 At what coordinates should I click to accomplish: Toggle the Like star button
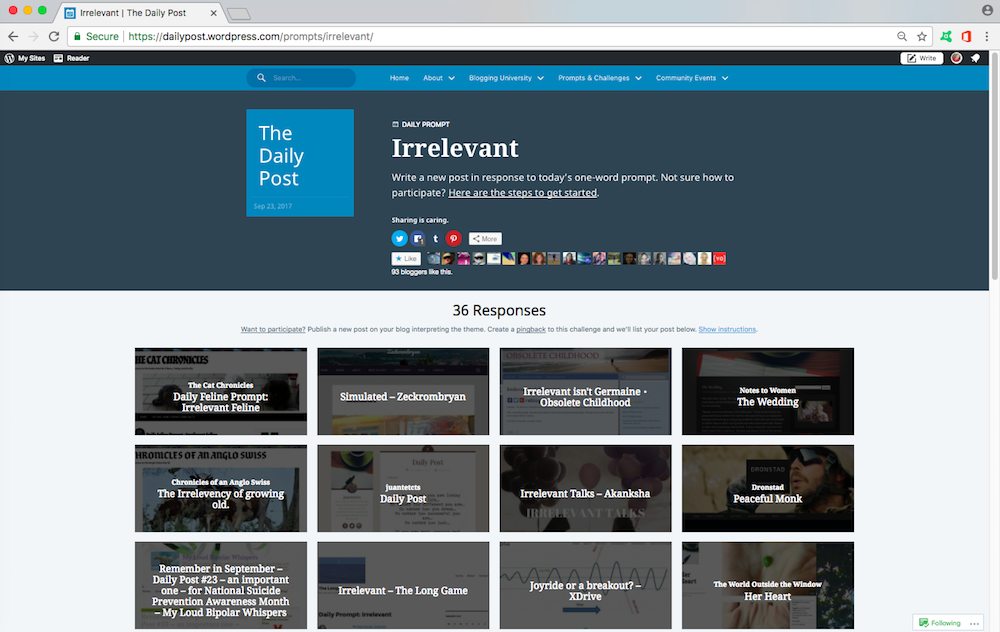[406, 258]
